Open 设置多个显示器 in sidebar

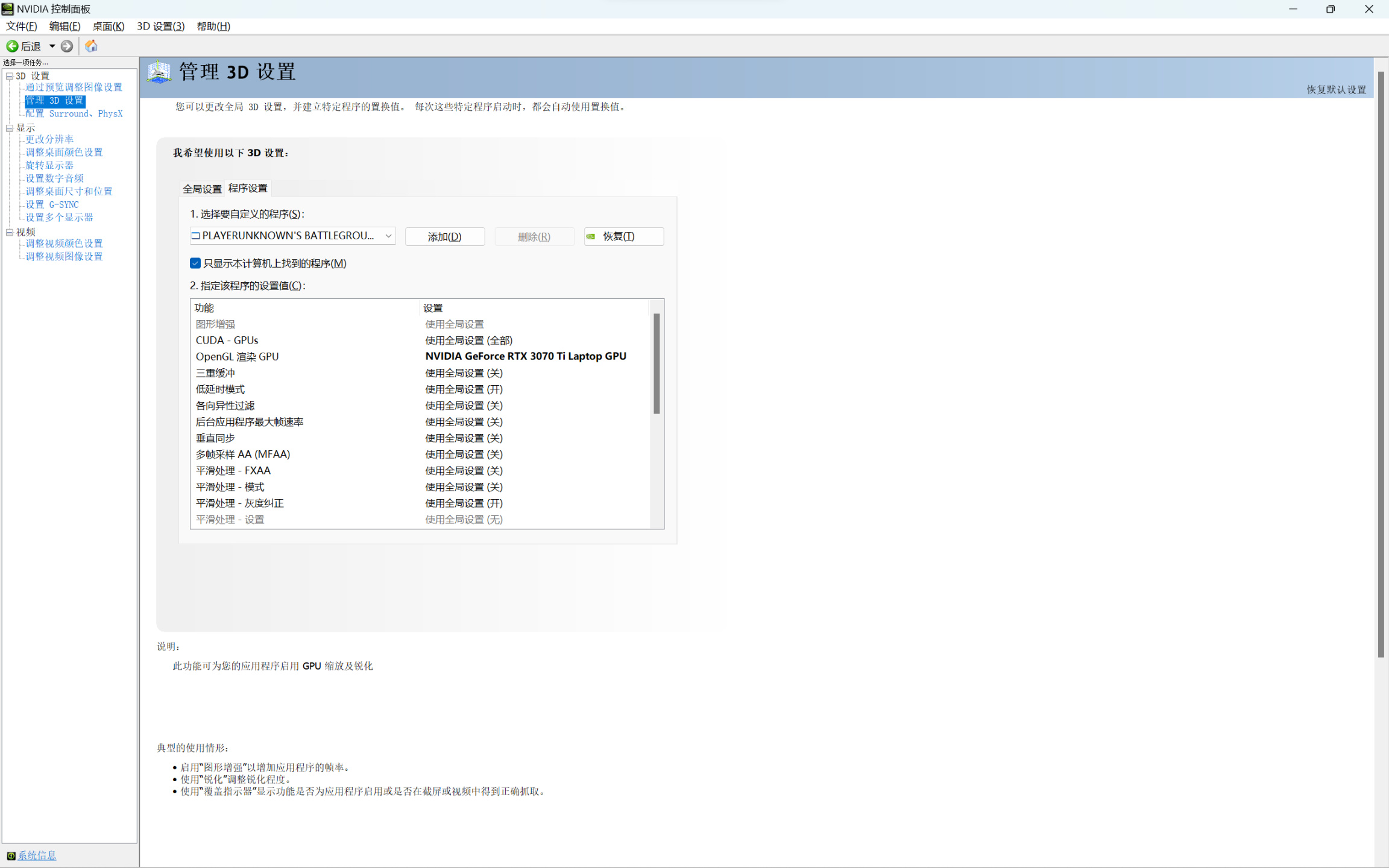point(59,217)
